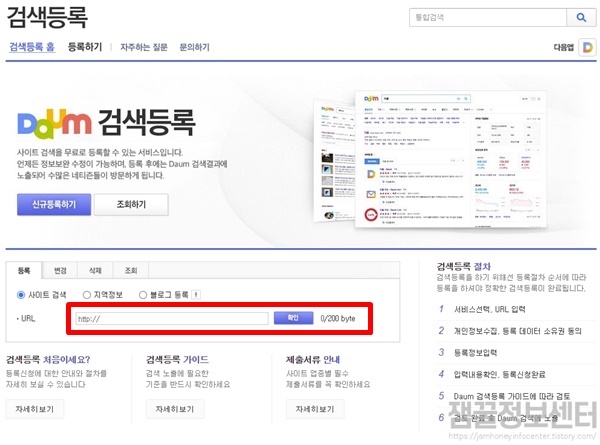Switch to the 변경 tab
The image size is (600, 445).
pos(60,271)
